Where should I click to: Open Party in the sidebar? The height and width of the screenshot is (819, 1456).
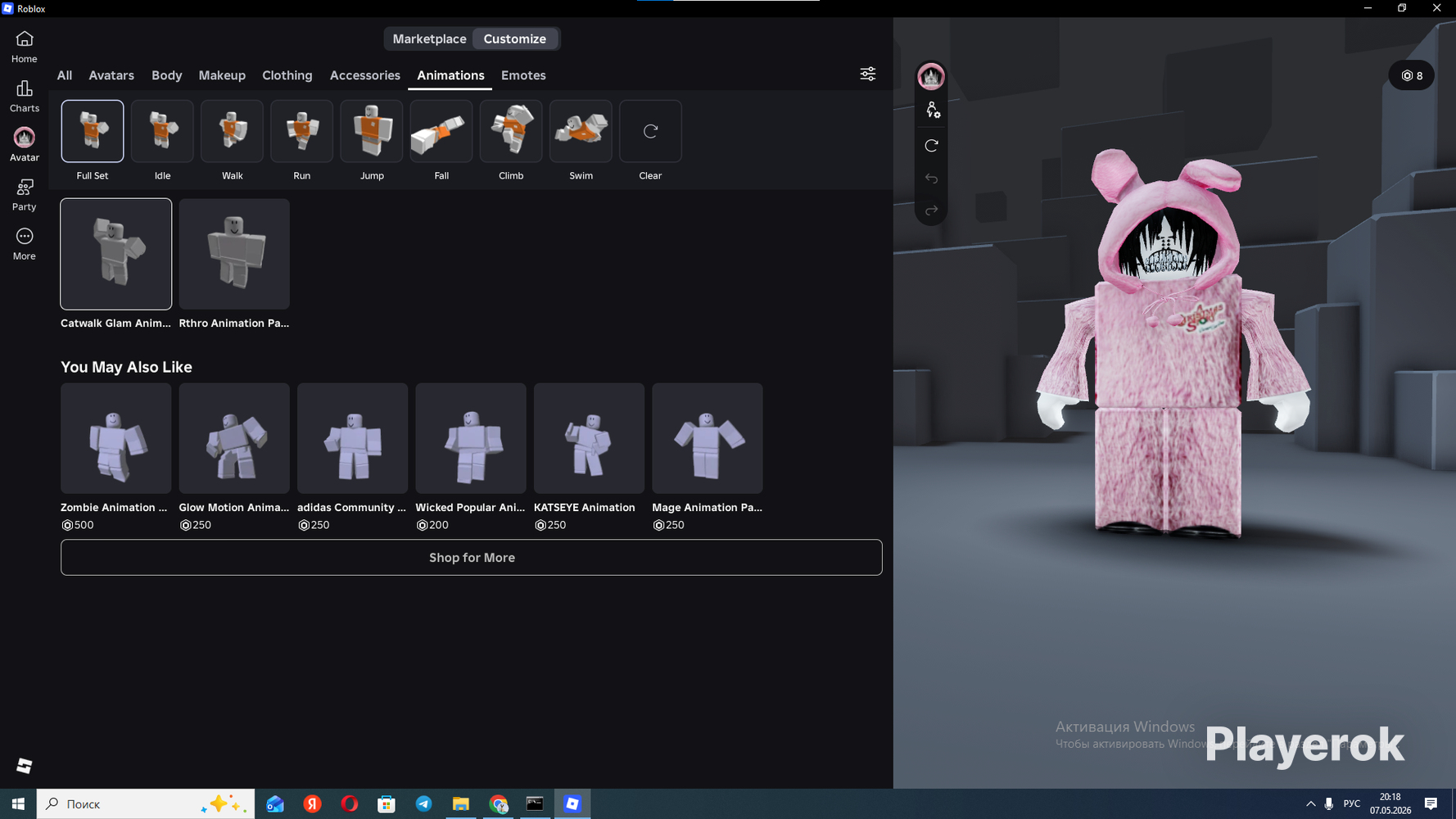(x=24, y=195)
